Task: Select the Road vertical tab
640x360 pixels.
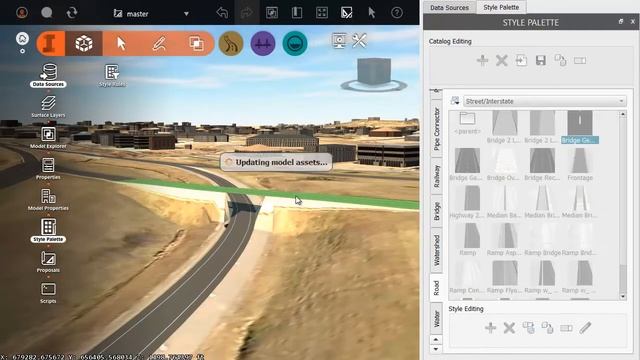Action: pos(437,288)
